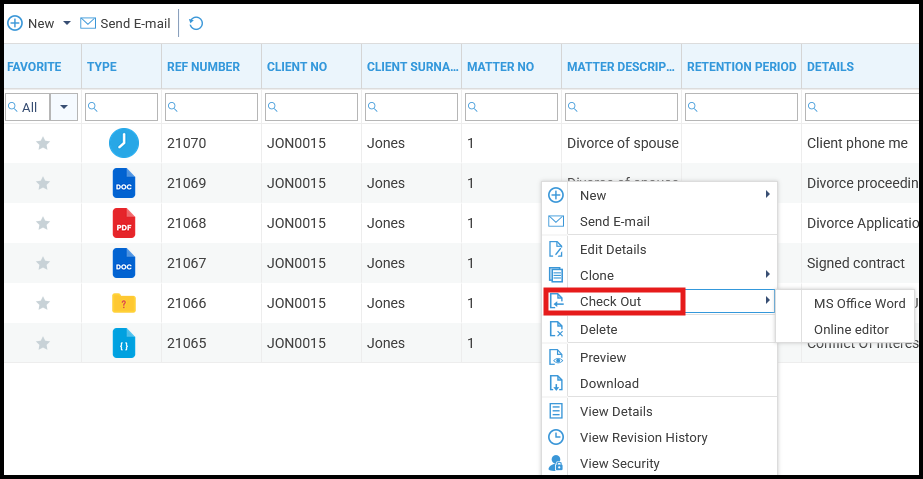Click the yellow folder icon for 21066
This screenshot has width=923, height=479.
click(123, 303)
